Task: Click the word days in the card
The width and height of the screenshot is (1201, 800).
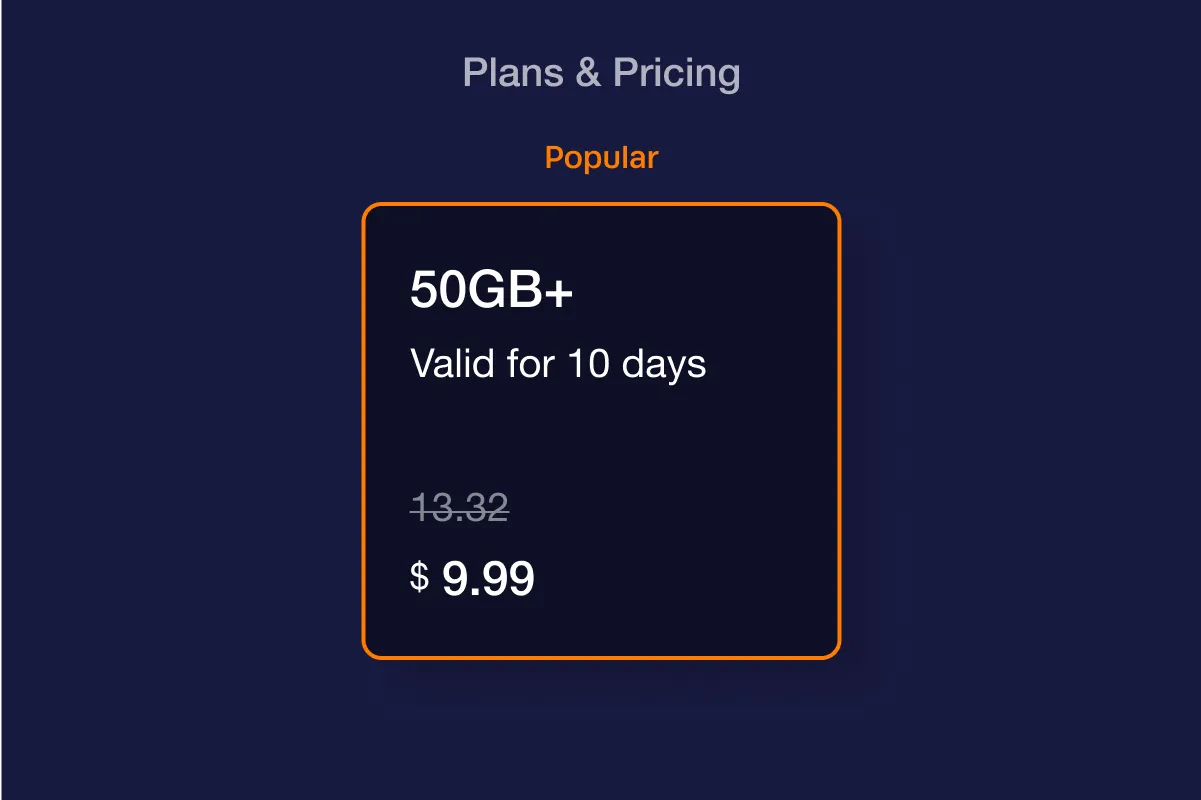Action: 664,364
